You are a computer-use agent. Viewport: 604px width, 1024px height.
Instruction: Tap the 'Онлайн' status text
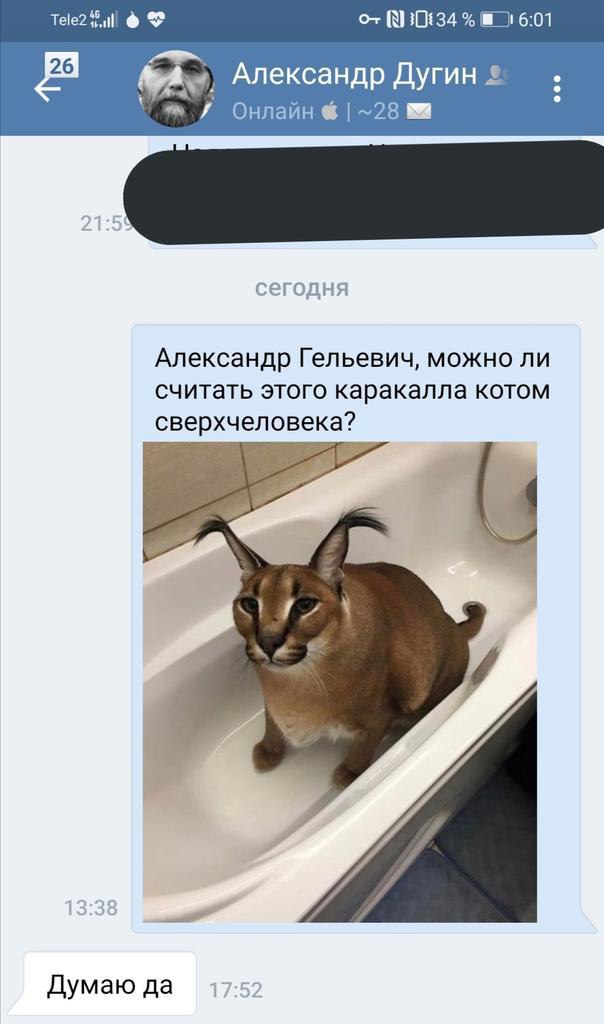coord(273,111)
